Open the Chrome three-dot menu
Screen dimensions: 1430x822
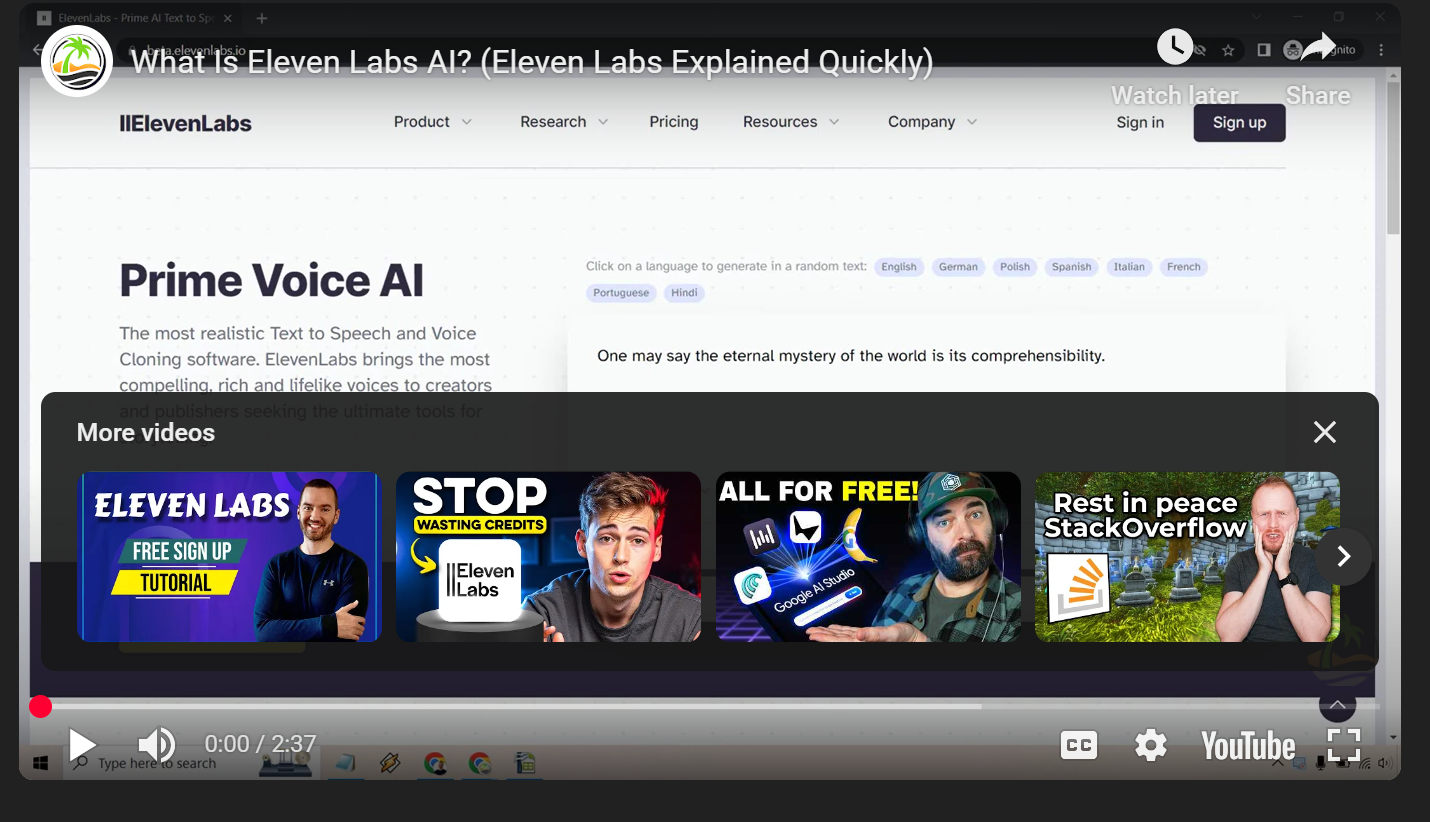[1381, 50]
